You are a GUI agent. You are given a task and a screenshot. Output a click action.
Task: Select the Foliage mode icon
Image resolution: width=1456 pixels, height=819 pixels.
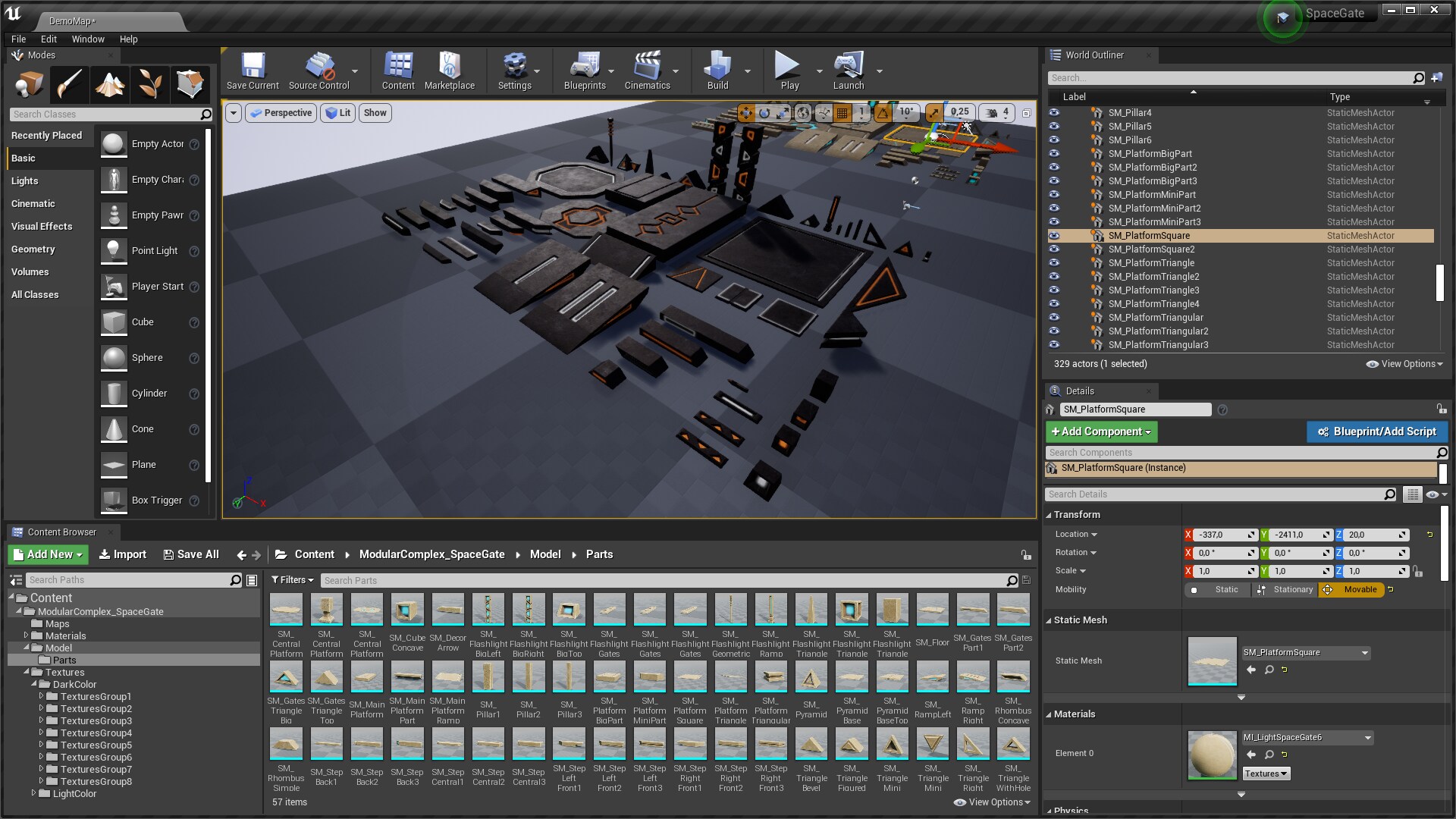click(x=149, y=84)
